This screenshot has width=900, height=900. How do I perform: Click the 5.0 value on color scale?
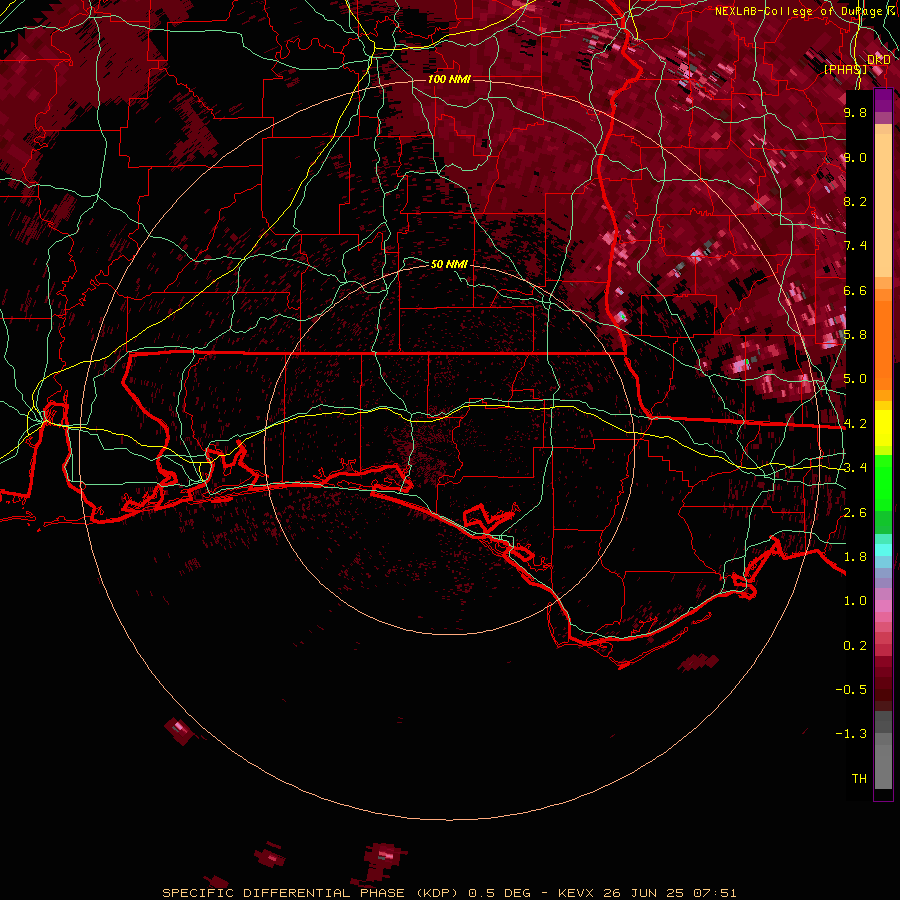click(855, 379)
